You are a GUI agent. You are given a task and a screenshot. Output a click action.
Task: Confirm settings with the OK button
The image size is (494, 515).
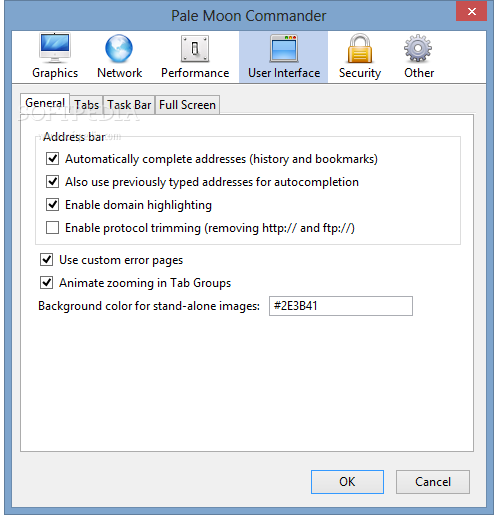(x=347, y=482)
